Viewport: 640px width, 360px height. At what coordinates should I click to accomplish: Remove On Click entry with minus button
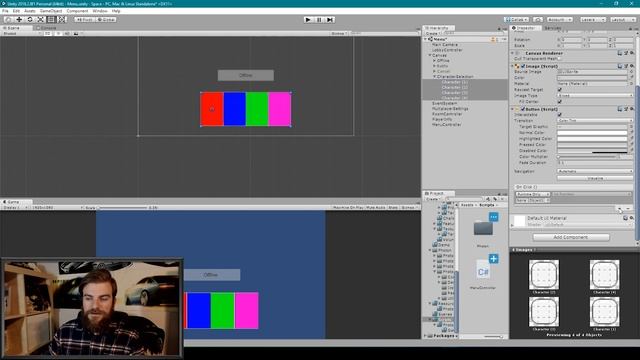(x=628, y=209)
